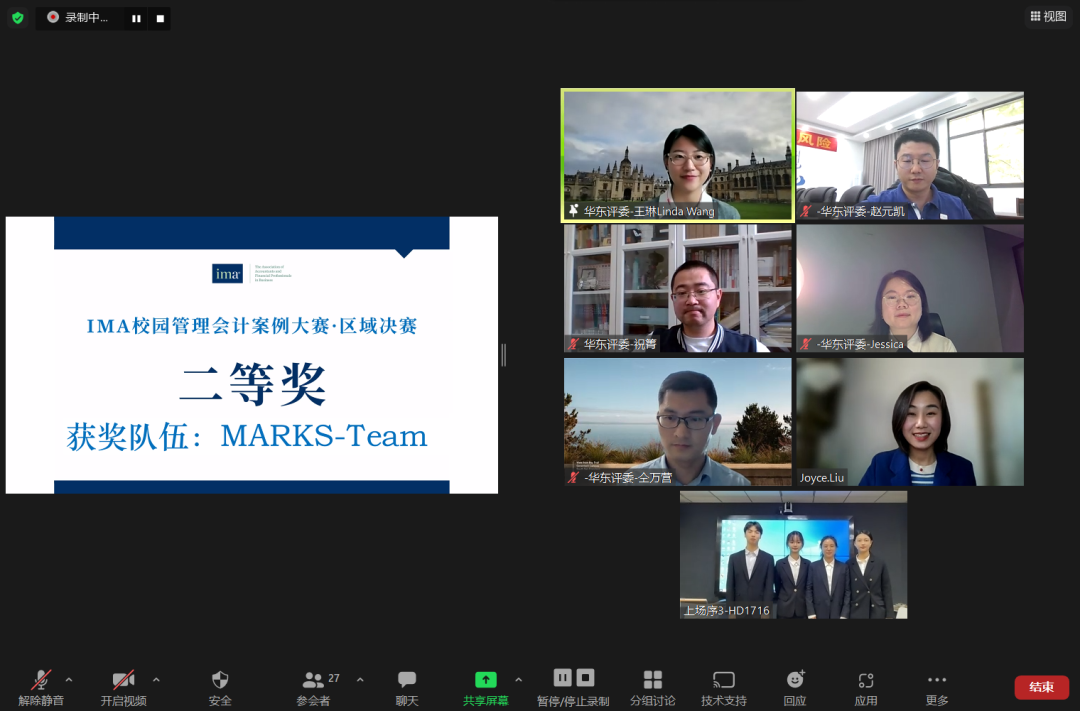
Task: Open the View (视图) layout menu
Action: [1048, 16]
